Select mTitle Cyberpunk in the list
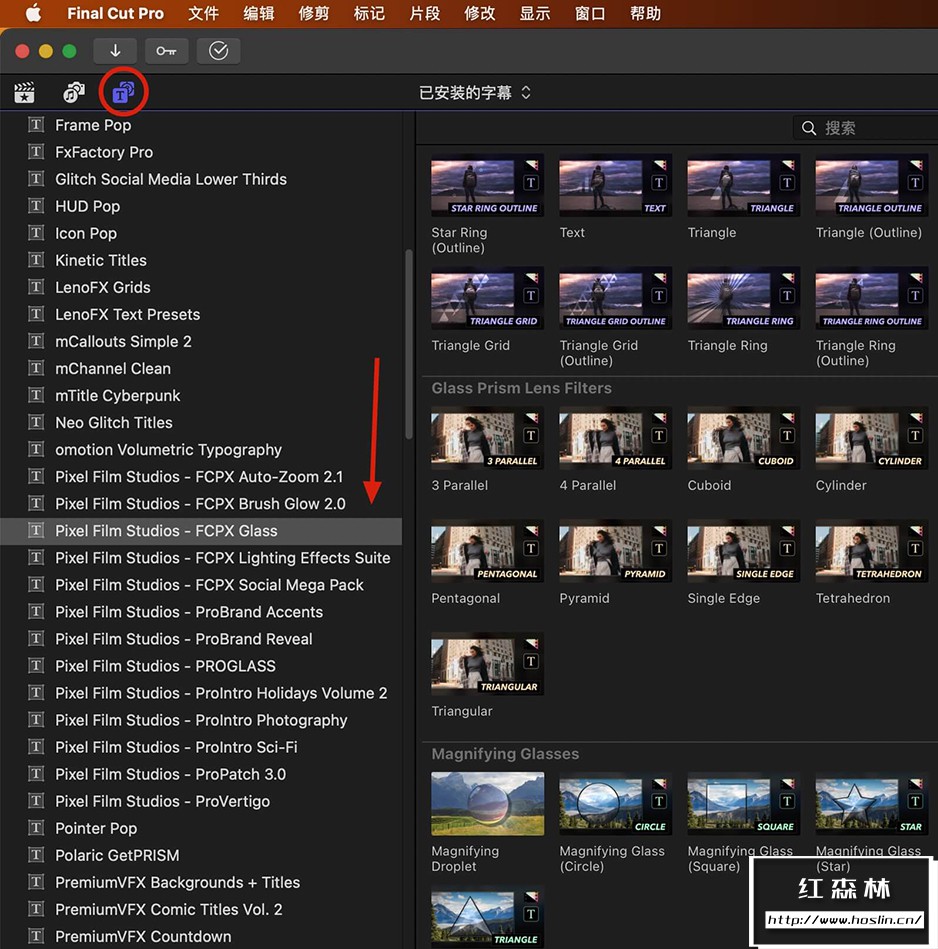The height and width of the screenshot is (949, 938). click(x=117, y=396)
